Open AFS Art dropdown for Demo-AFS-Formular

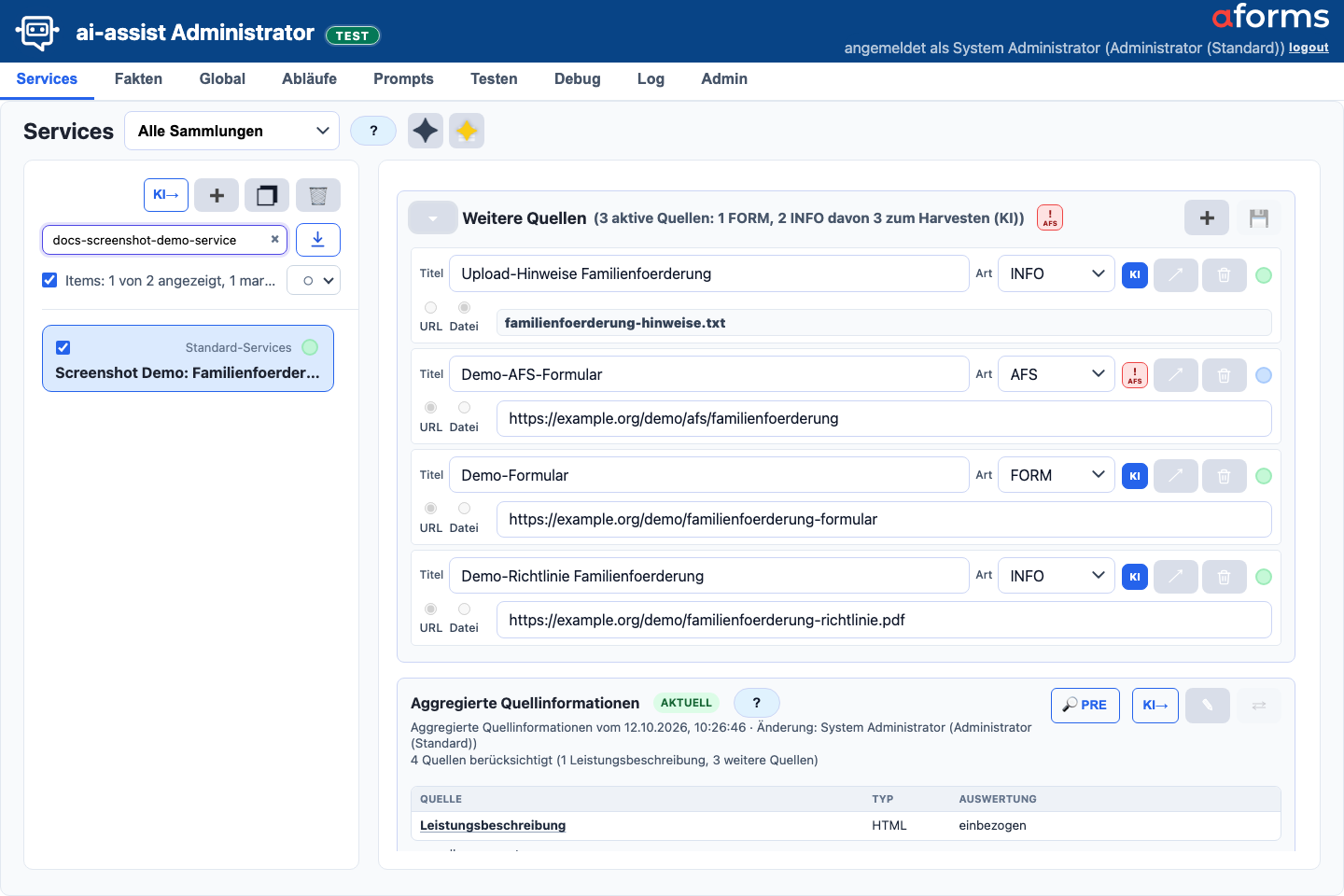coord(1057,374)
